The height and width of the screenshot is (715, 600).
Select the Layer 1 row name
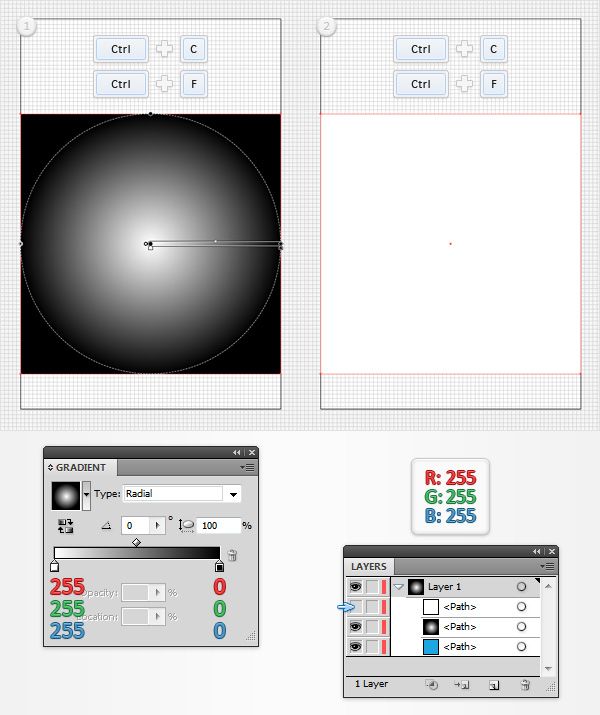point(444,587)
